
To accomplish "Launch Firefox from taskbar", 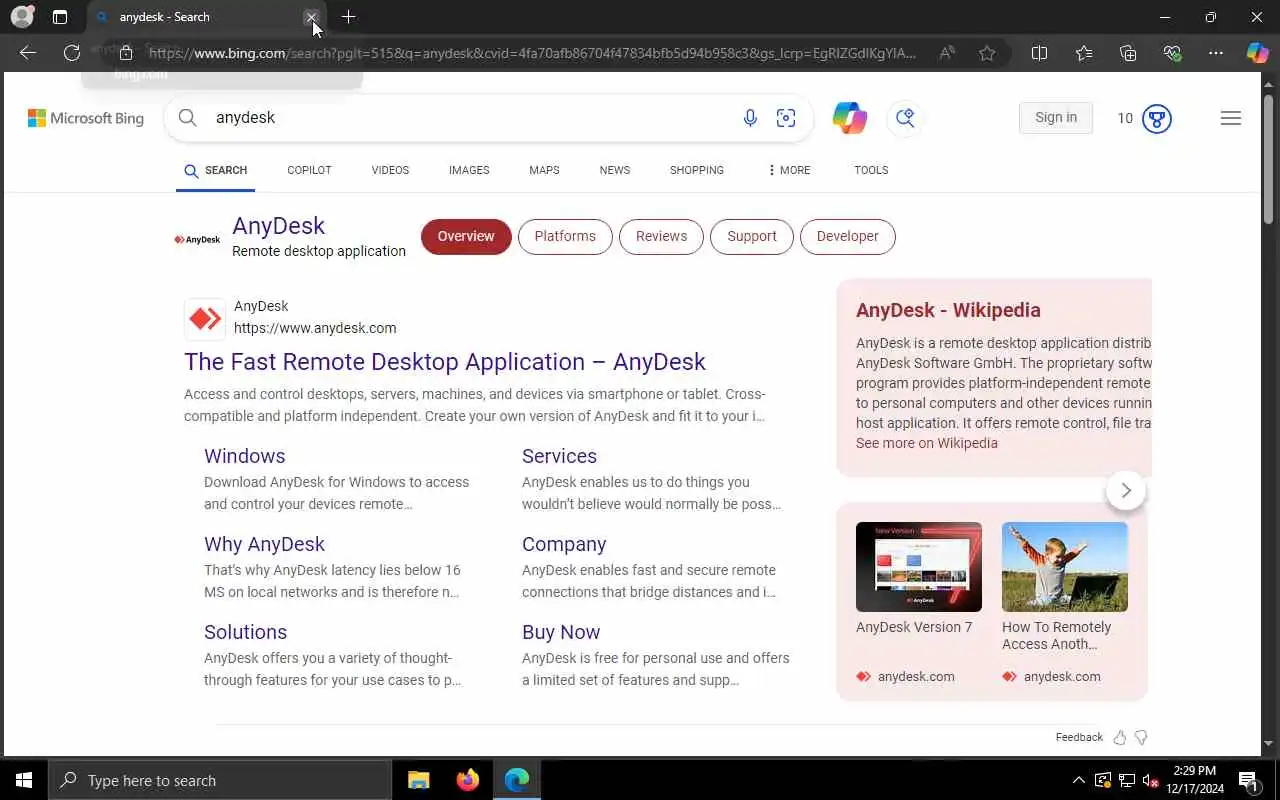I will [x=467, y=780].
